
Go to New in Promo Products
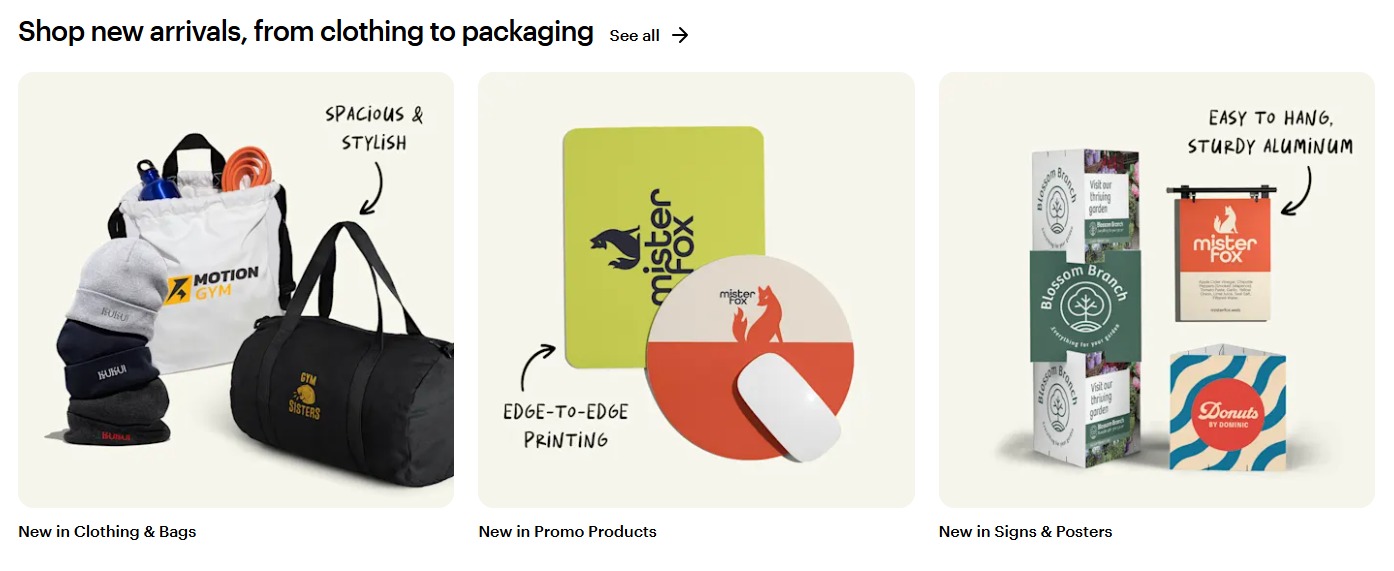pos(567,532)
